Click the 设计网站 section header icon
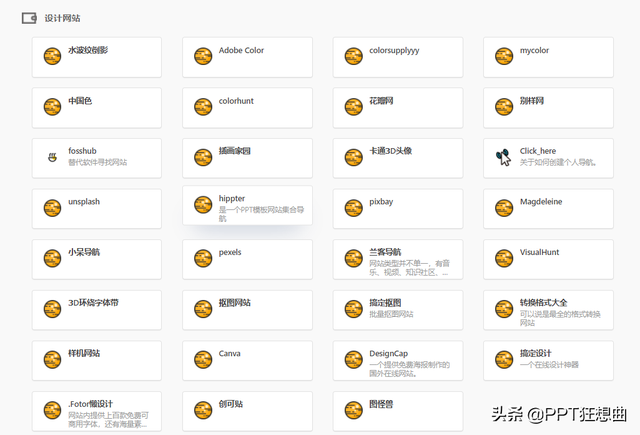This screenshot has width=640, height=435. 29,18
